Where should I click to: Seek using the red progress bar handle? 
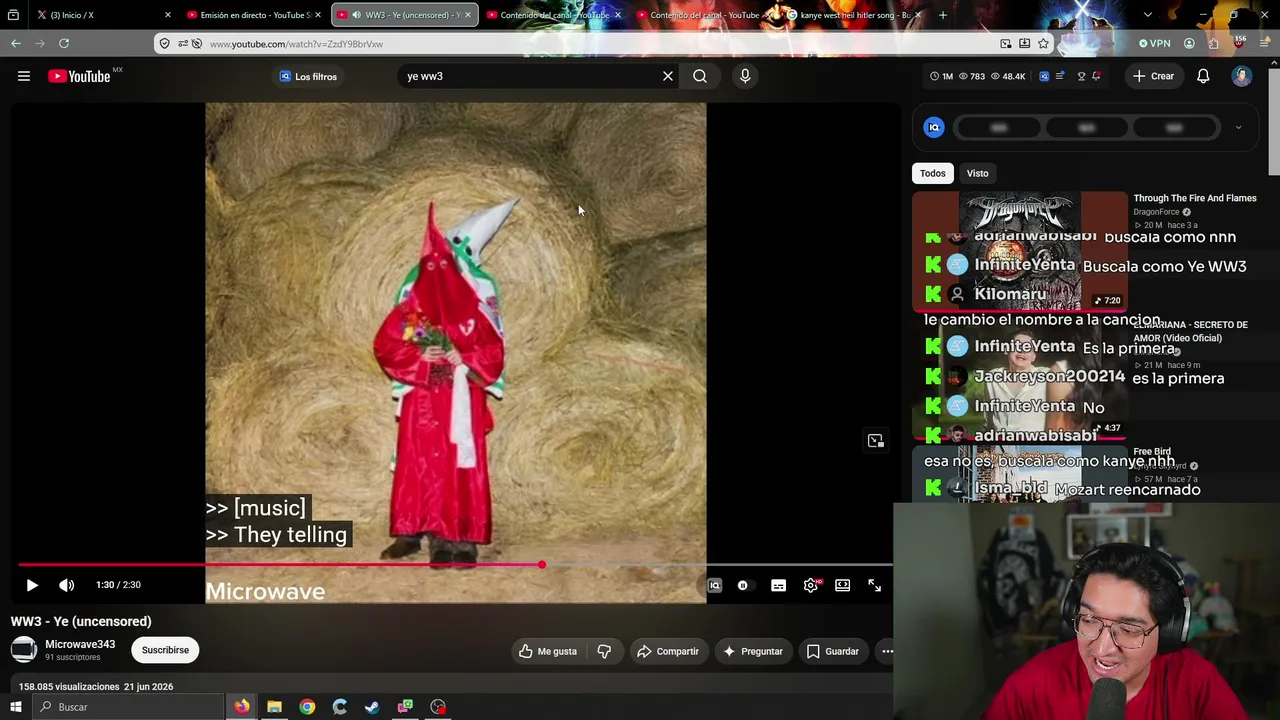point(542,565)
